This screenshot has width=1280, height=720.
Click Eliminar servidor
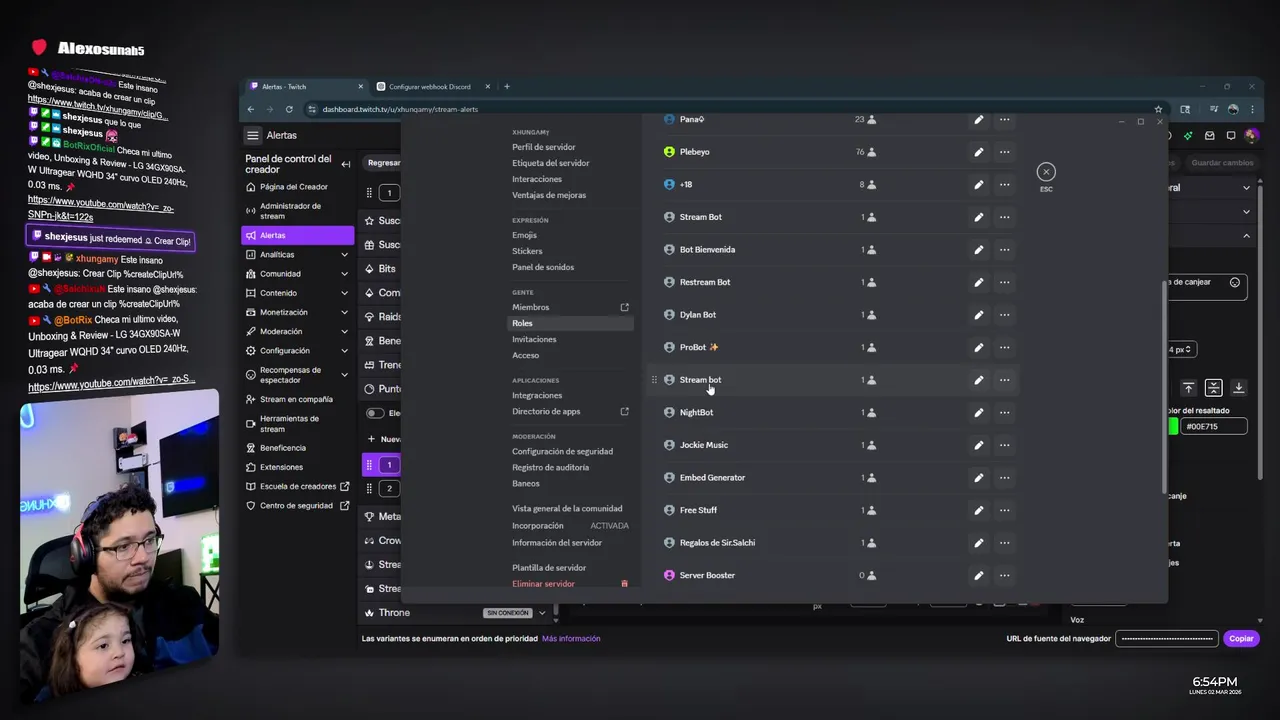[543, 584]
